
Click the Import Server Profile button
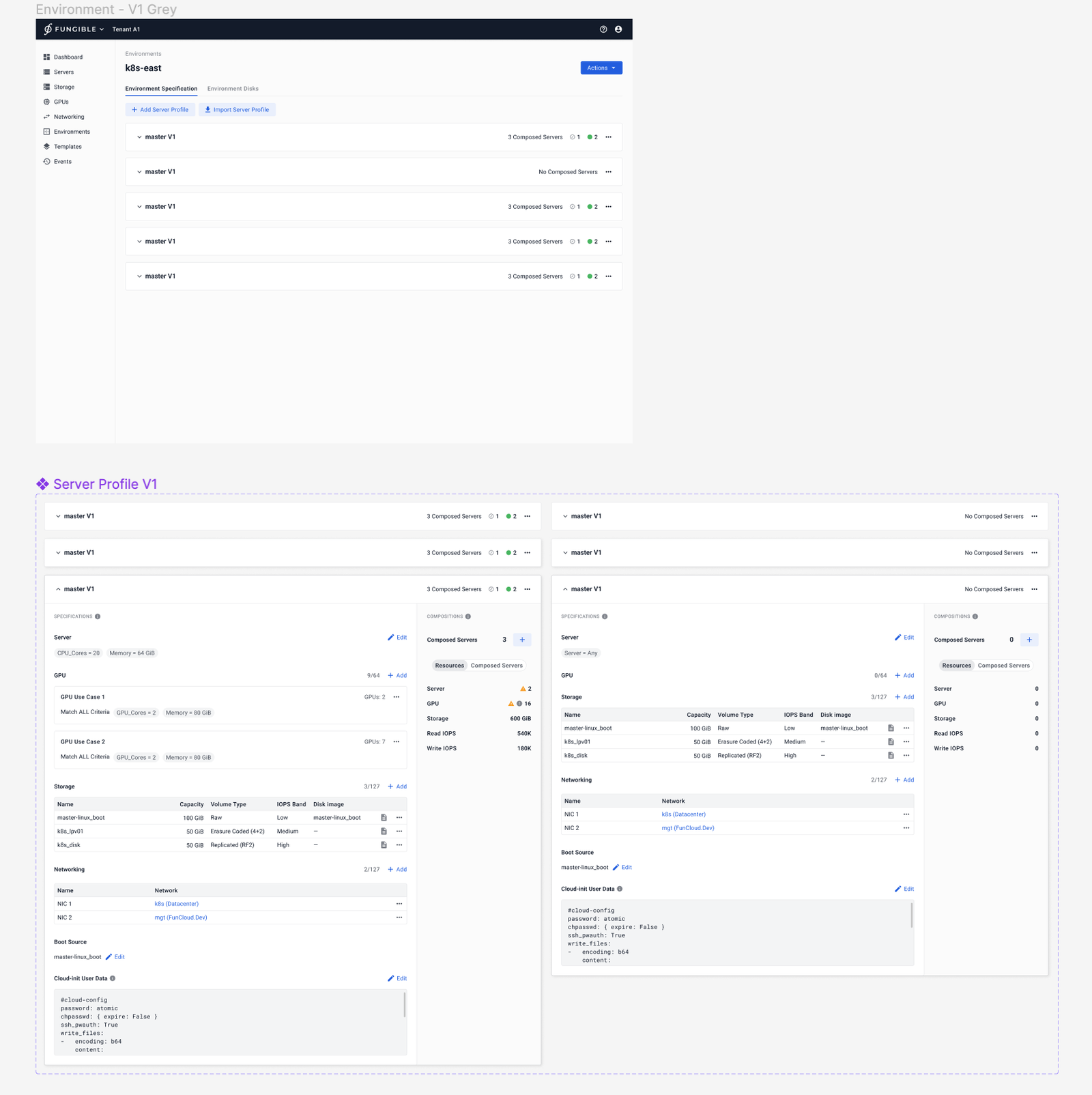(x=237, y=110)
